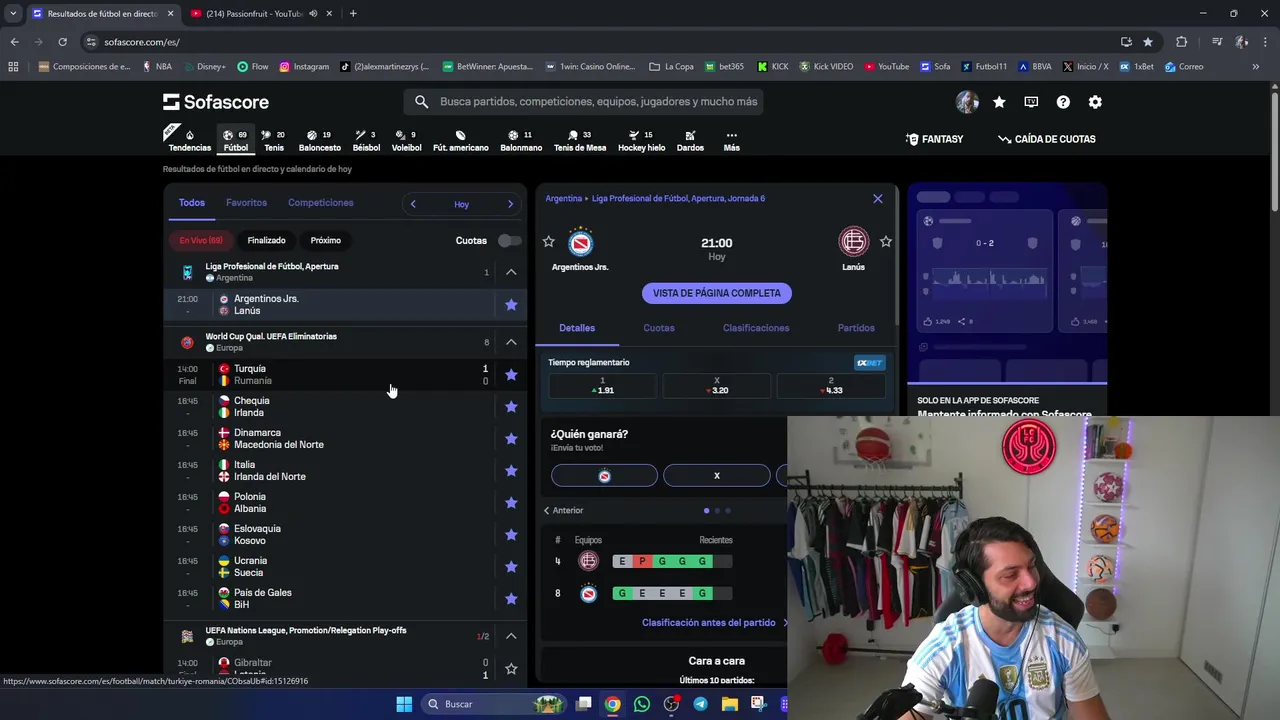Toggle star for Dinamarca vs Macedonia del Norte
This screenshot has height=720, width=1280.
[511, 439]
